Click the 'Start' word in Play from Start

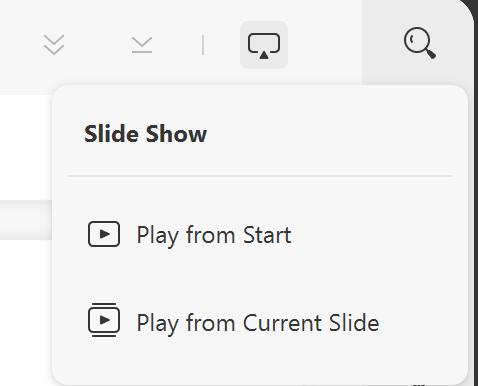(x=267, y=235)
